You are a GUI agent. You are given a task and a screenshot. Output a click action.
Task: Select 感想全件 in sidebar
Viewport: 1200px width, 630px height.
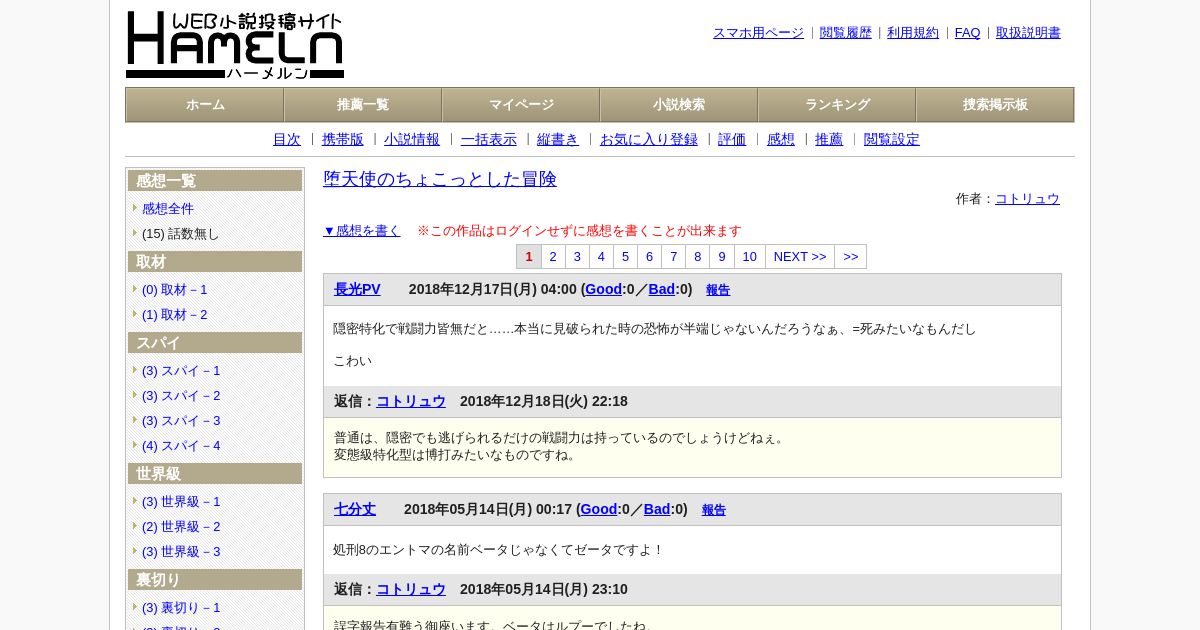point(168,209)
